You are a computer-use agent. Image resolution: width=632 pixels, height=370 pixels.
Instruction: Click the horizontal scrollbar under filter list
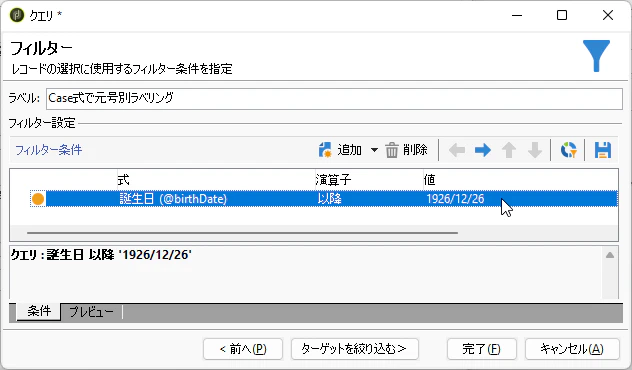click(242, 233)
